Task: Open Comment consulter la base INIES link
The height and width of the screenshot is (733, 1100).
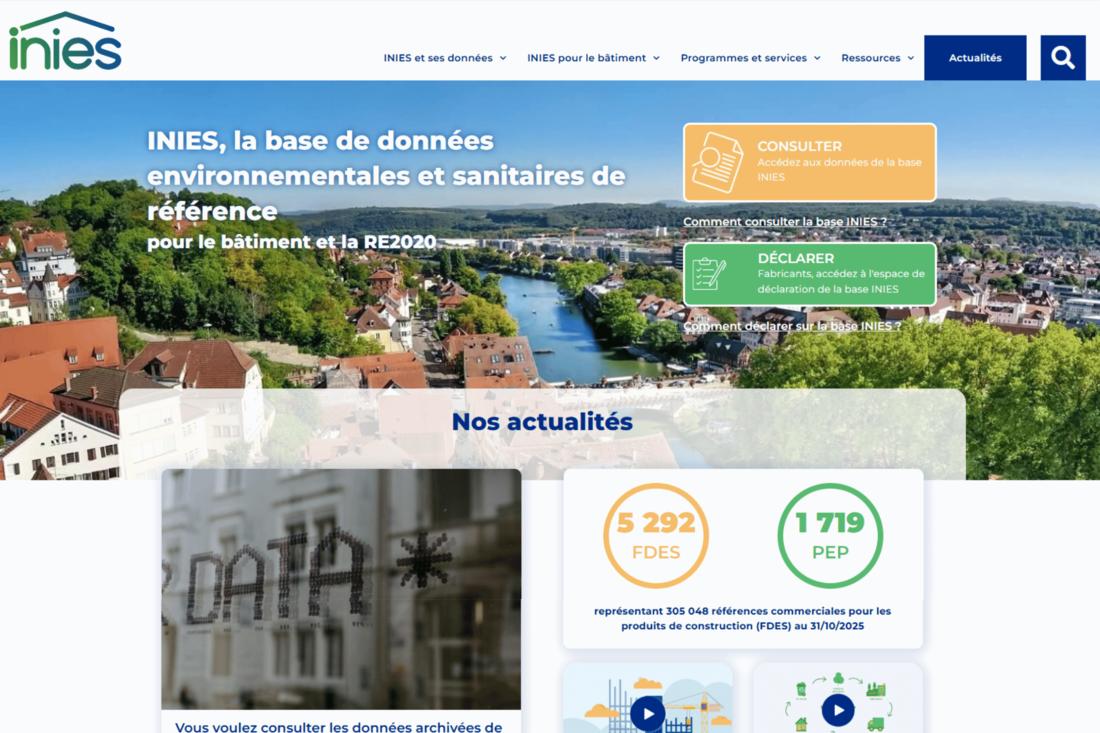Action: point(785,222)
